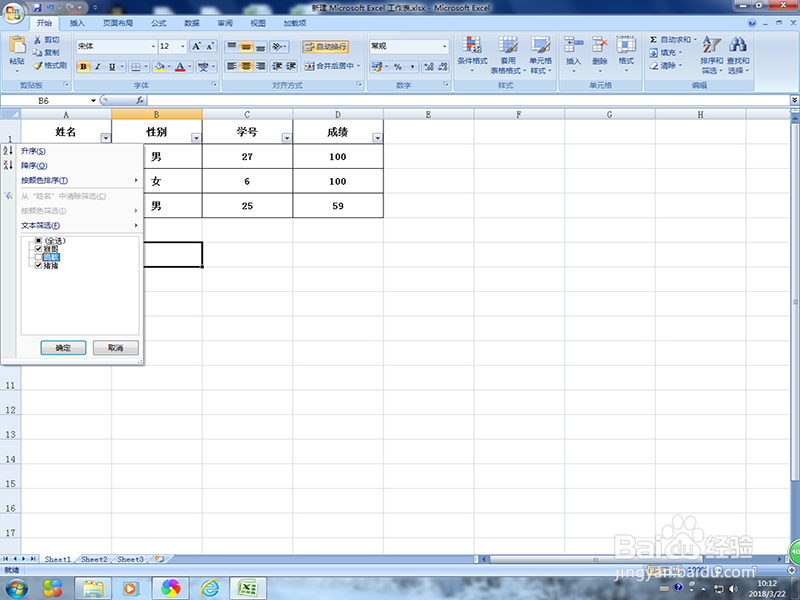Click the 自动求和 AutoSum button

tap(673, 39)
